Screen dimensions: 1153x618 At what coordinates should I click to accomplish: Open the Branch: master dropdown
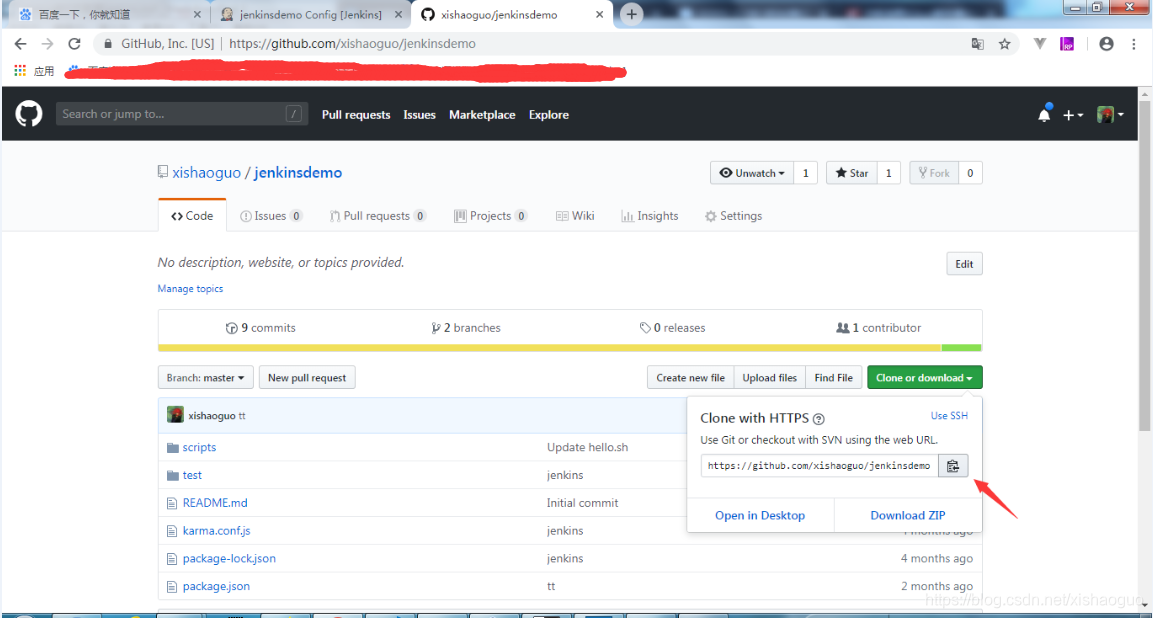206,378
